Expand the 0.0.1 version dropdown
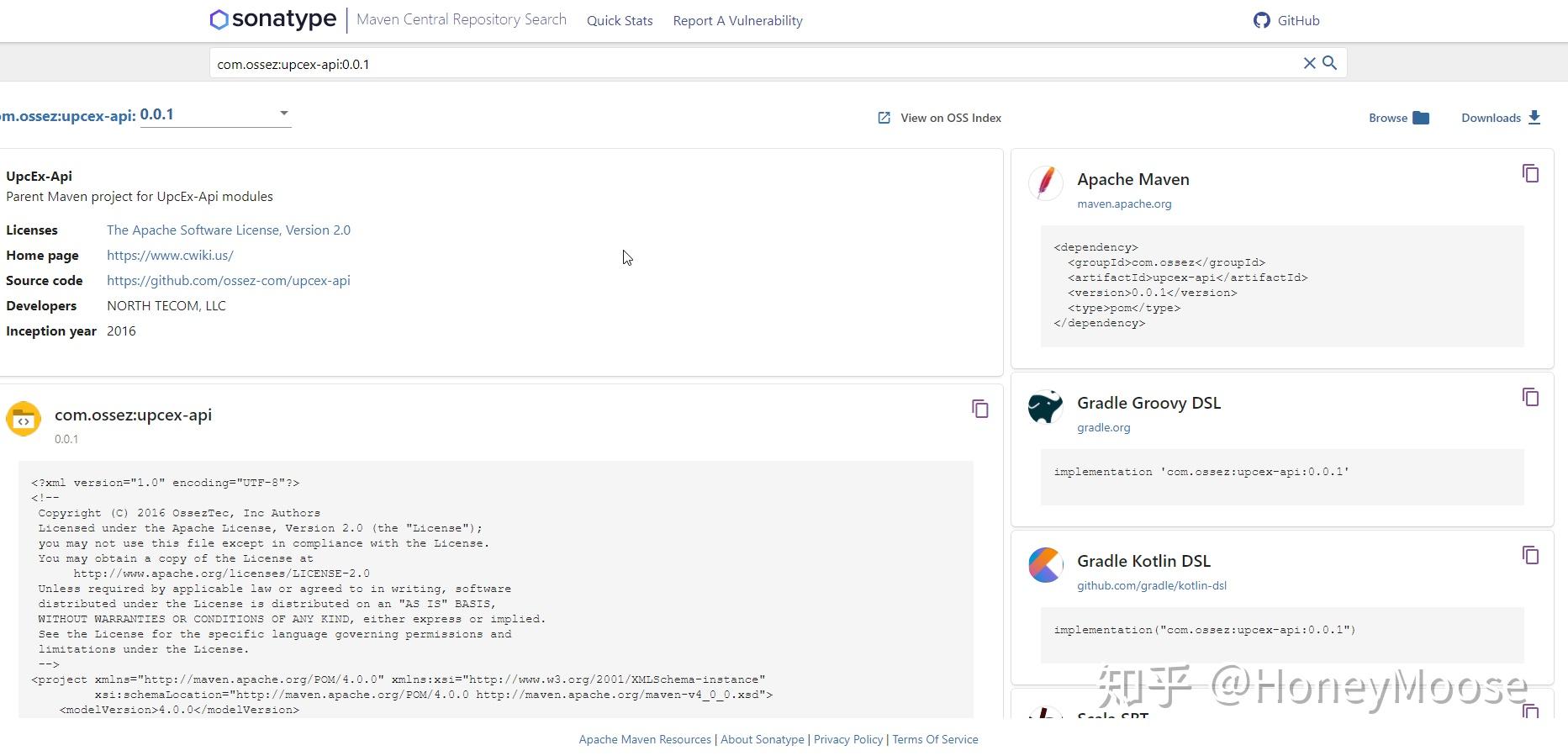Image resolution: width=1568 pixels, height=756 pixels. click(284, 114)
